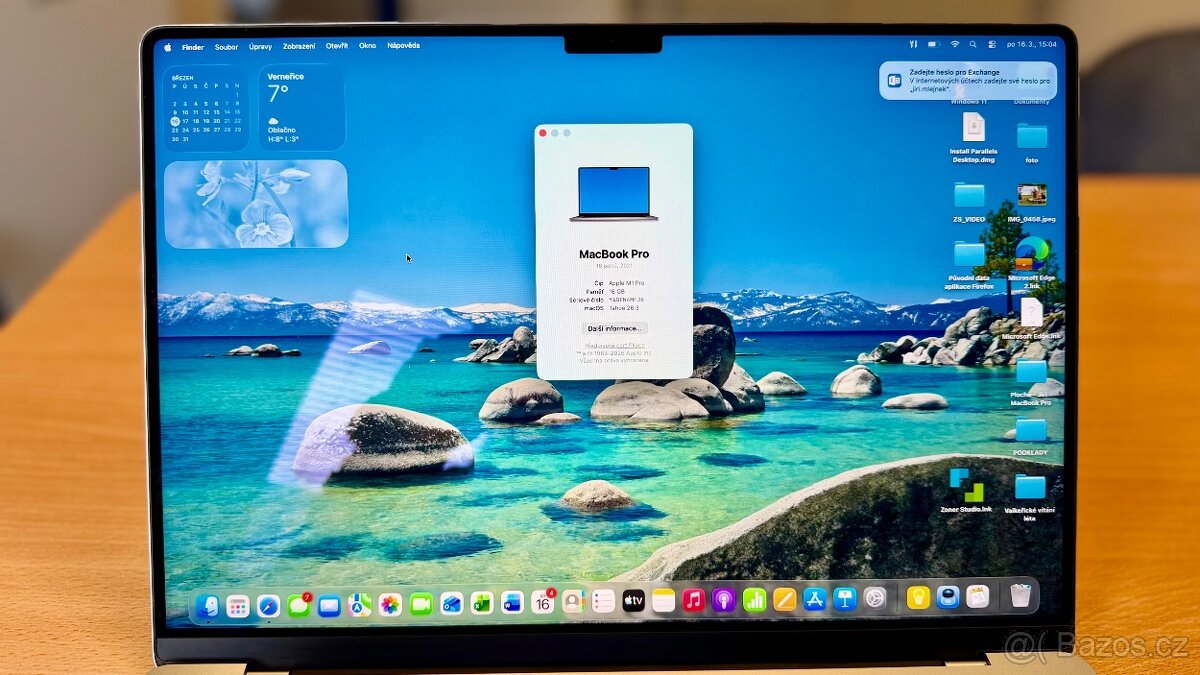Launch the App Store from the Dock
Viewport: 1200px width, 675px height.
click(815, 603)
